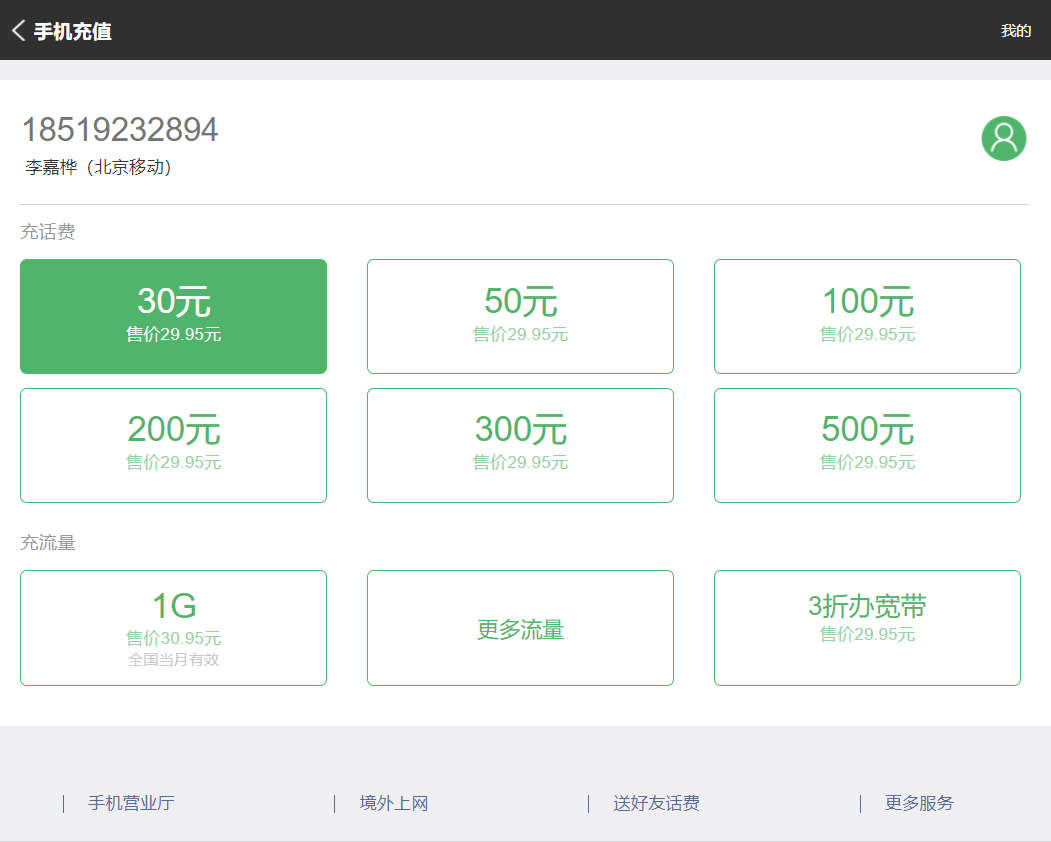This screenshot has width=1051, height=842.
Task: Go to 境外上网 roaming link
Action: click(x=394, y=803)
